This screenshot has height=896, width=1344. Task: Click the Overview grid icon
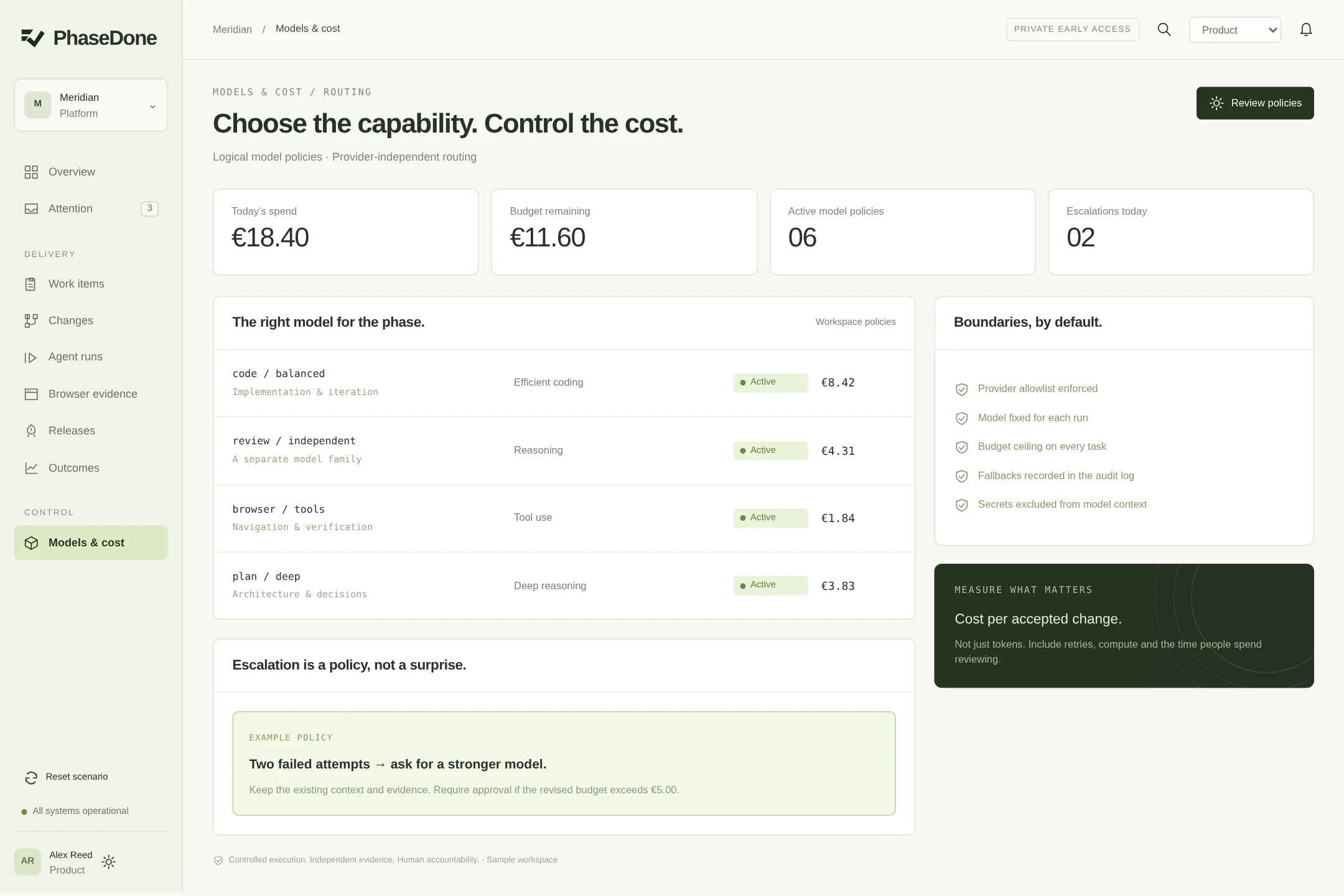coord(31,172)
